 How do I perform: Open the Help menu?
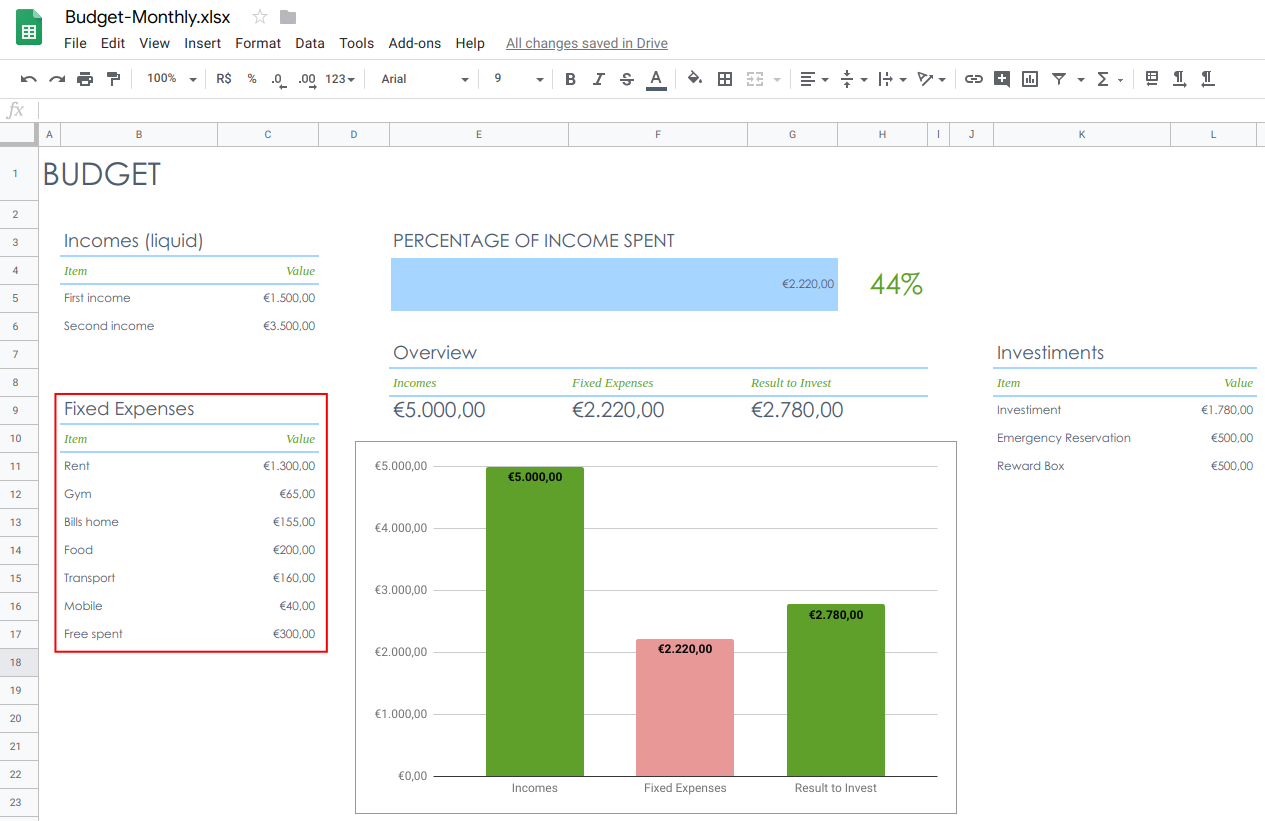pyautogui.click(x=470, y=43)
